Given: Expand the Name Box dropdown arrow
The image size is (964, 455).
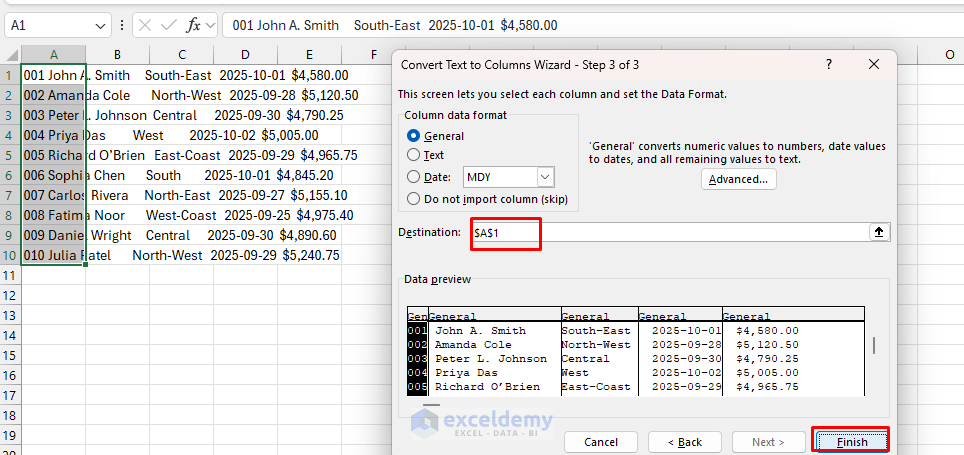Looking at the screenshot, I should 100,25.
